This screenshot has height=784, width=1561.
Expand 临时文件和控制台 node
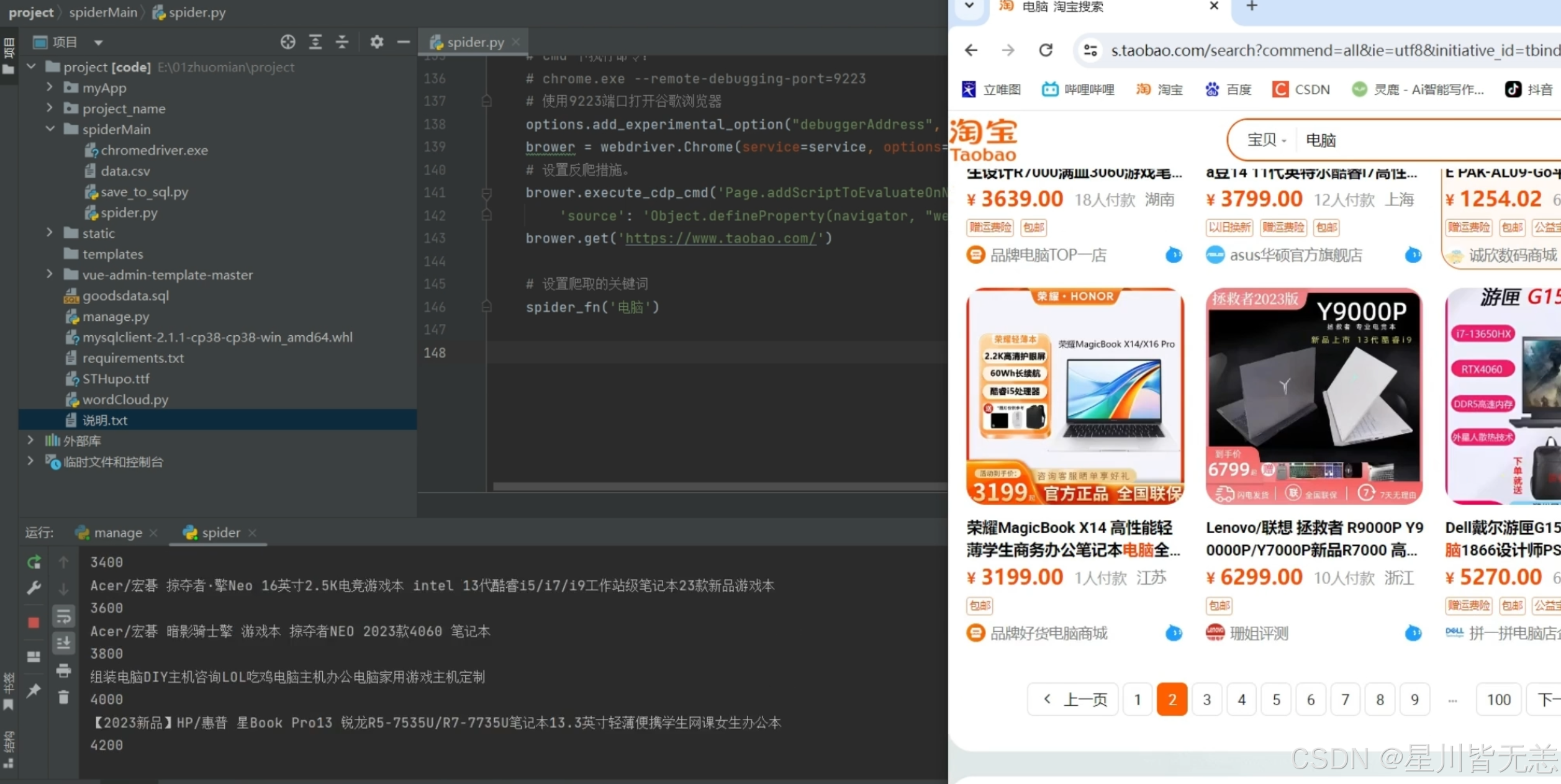[30, 461]
